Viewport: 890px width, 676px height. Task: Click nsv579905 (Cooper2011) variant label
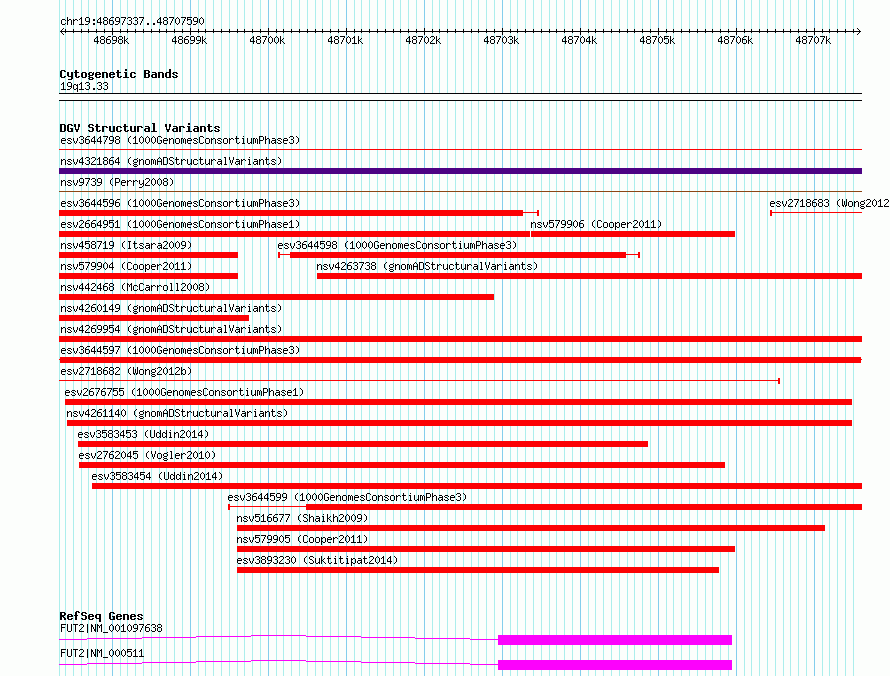[x=302, y=539]
